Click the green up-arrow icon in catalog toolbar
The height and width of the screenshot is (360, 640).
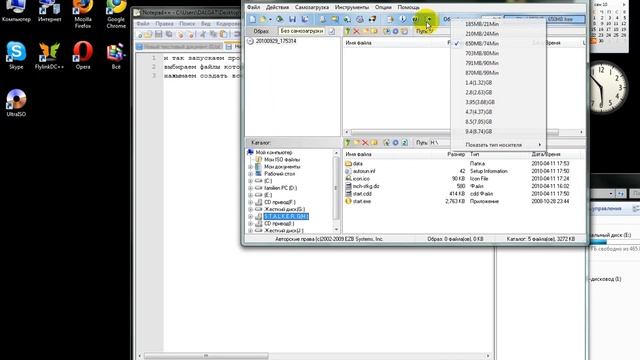347,142
